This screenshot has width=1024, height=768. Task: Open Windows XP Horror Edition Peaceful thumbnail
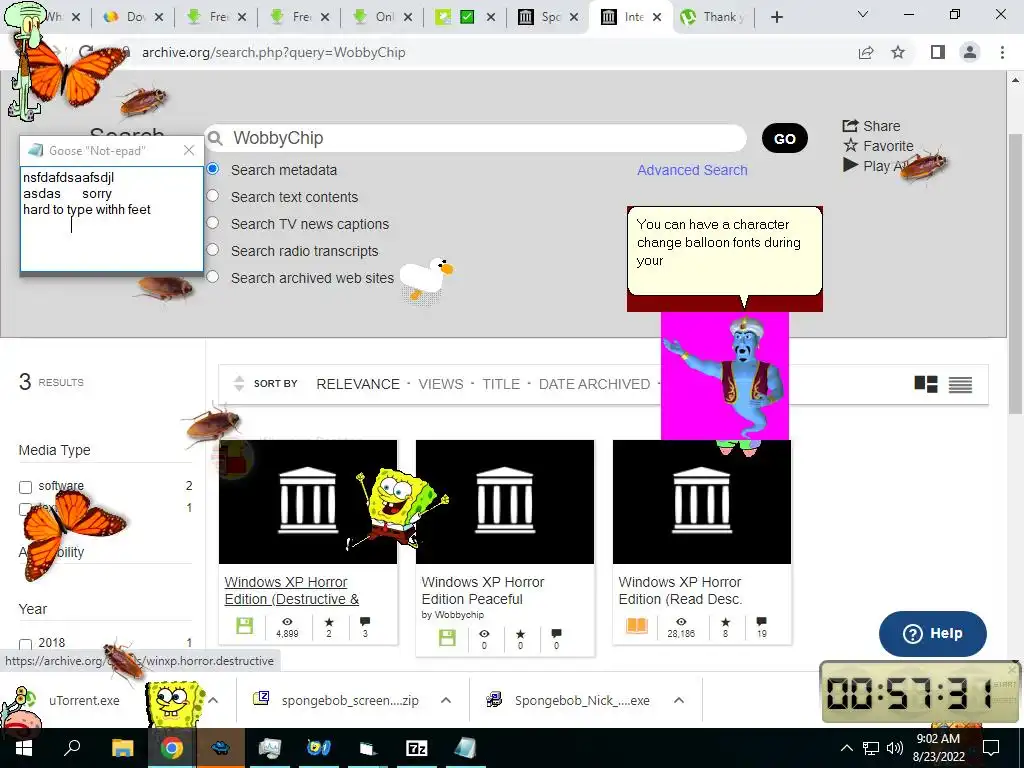505,502
